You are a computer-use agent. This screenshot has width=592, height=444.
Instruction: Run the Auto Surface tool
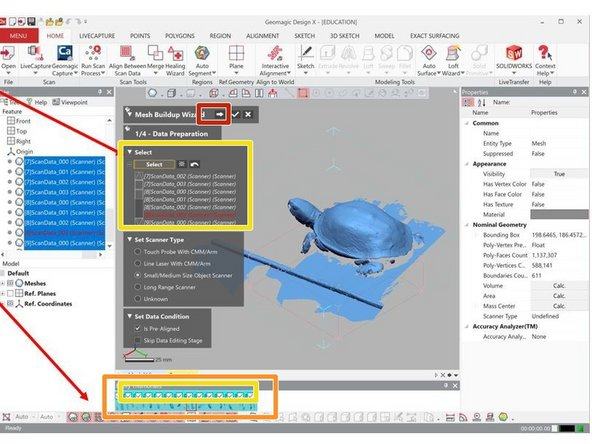429,60
